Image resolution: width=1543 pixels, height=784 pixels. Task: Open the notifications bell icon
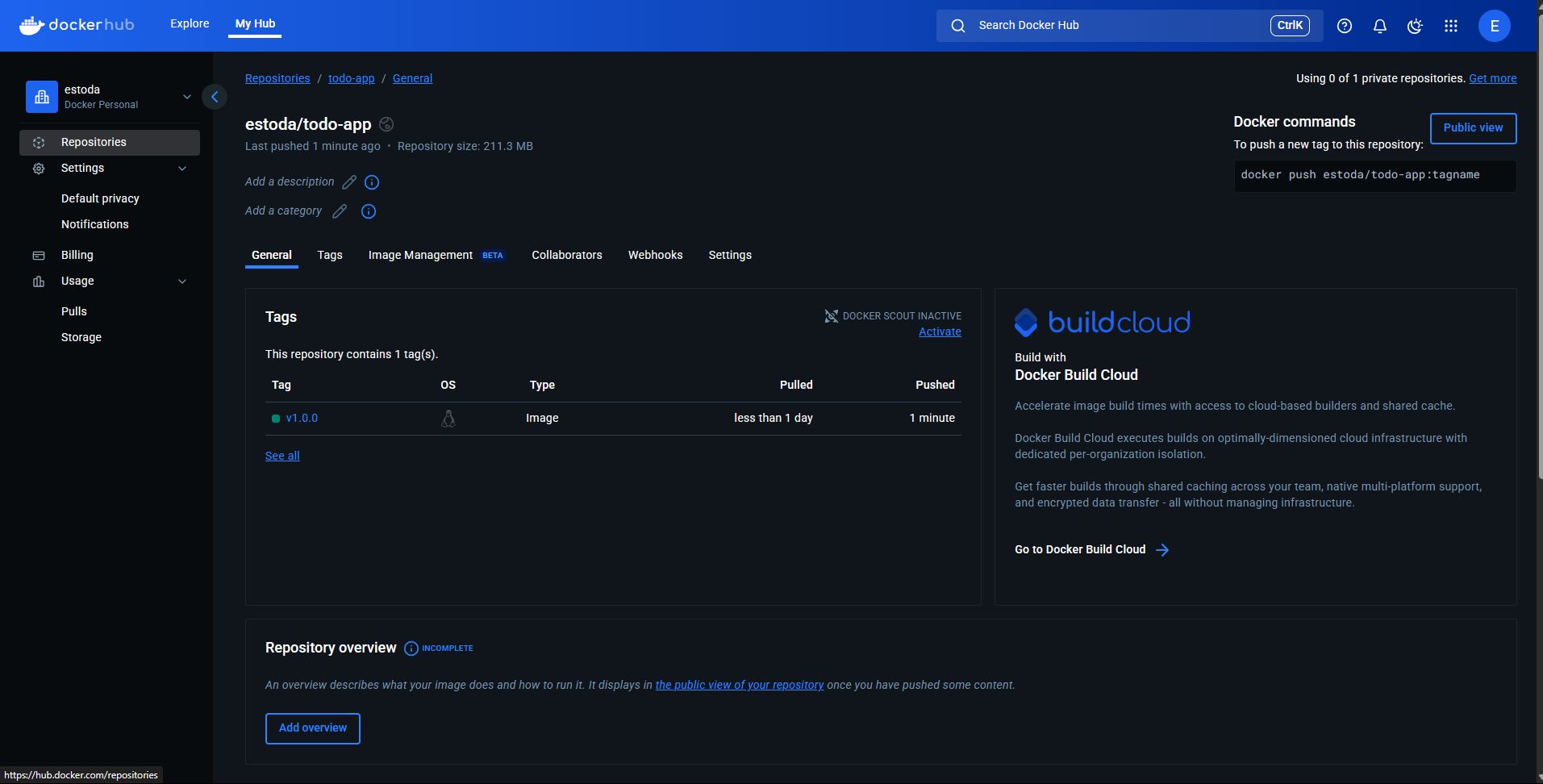point(1379,26)
